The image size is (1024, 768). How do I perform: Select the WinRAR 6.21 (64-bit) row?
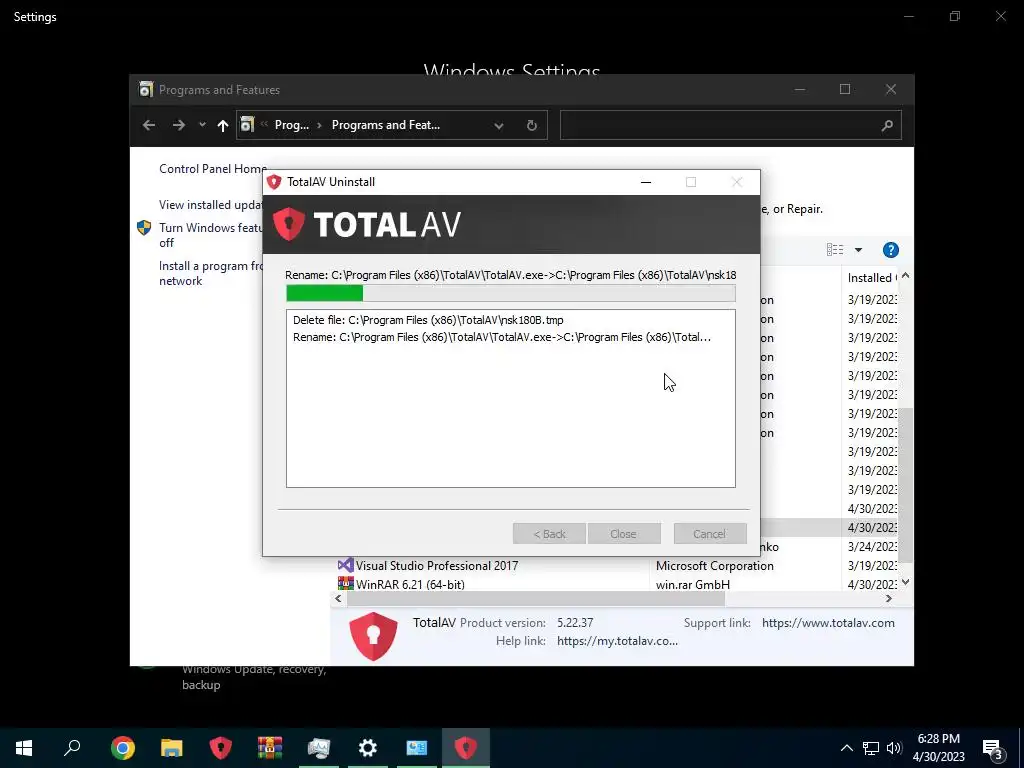coord(410,584)
